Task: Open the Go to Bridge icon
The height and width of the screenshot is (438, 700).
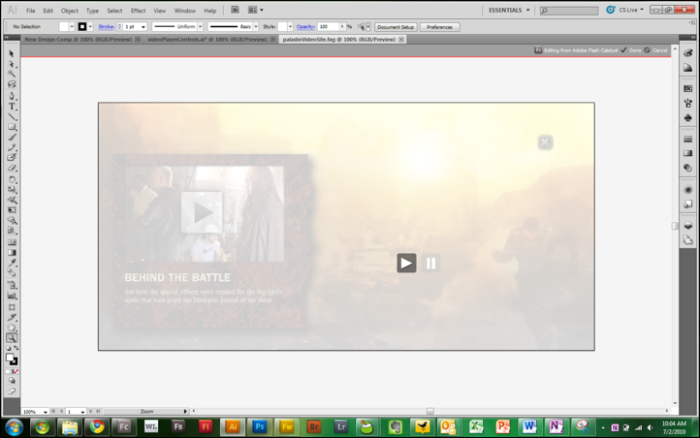Action: pos(235,10)
